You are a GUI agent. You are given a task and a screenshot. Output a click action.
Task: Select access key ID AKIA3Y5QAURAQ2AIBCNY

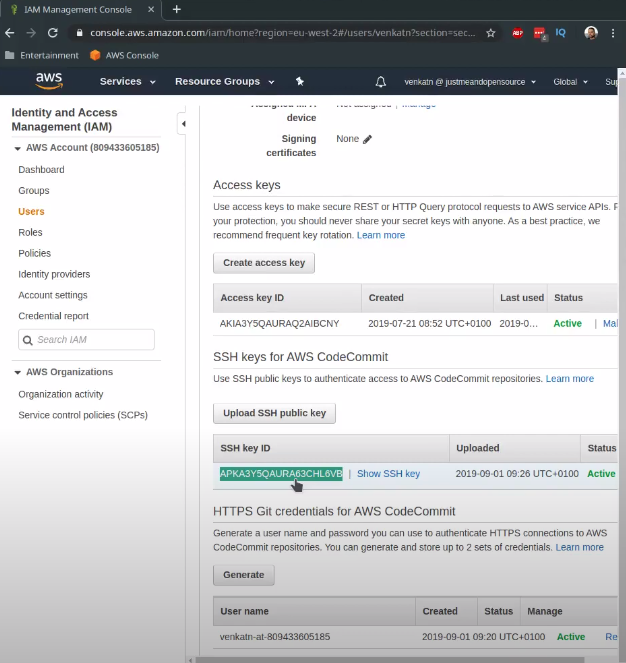click(280, 323)
